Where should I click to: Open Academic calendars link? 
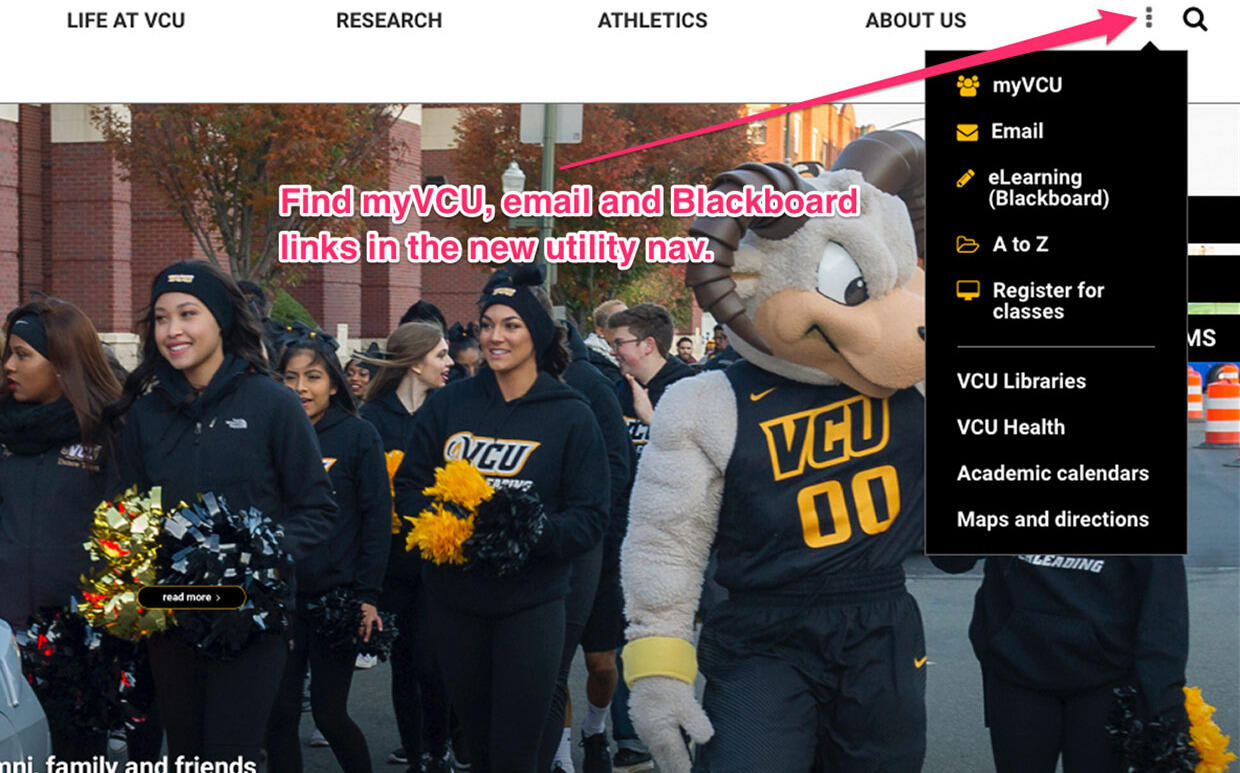pos(1053,473)
